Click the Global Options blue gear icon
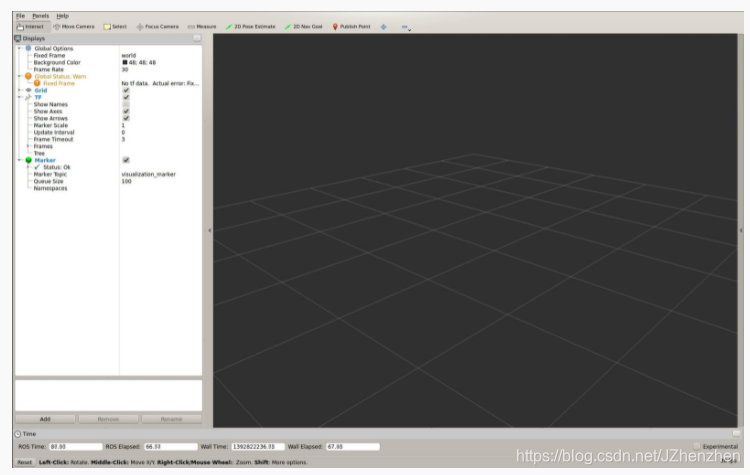The height and width of the screenshot is (475, 750). click(28, 48)
